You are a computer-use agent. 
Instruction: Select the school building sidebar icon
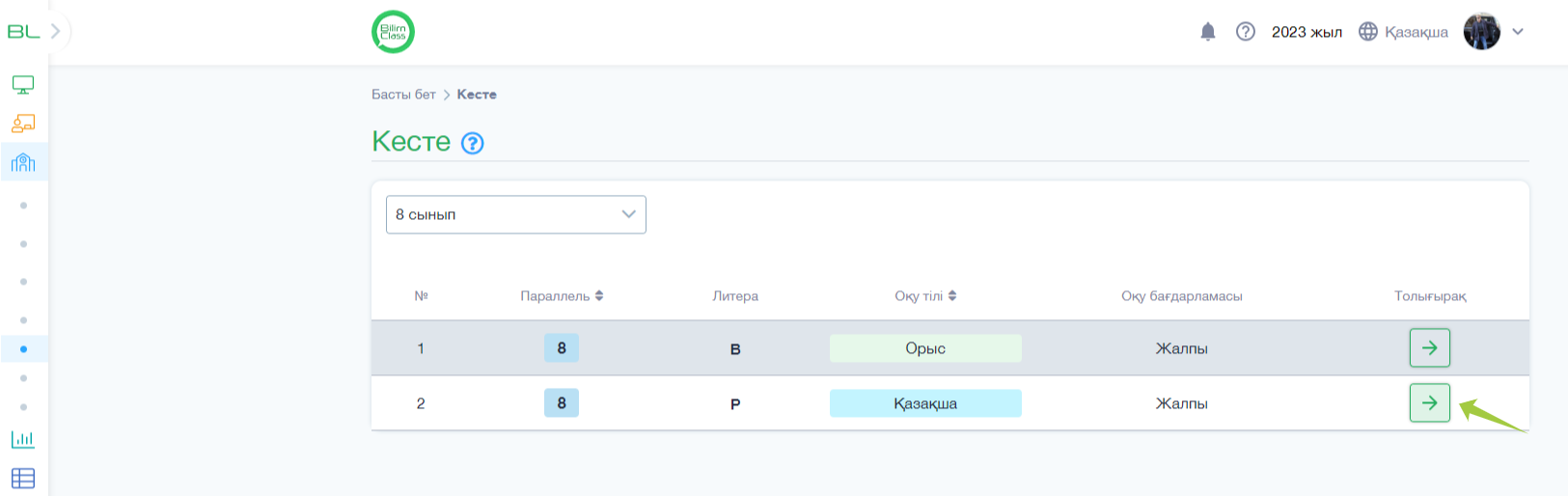click(x=23, y=162)
